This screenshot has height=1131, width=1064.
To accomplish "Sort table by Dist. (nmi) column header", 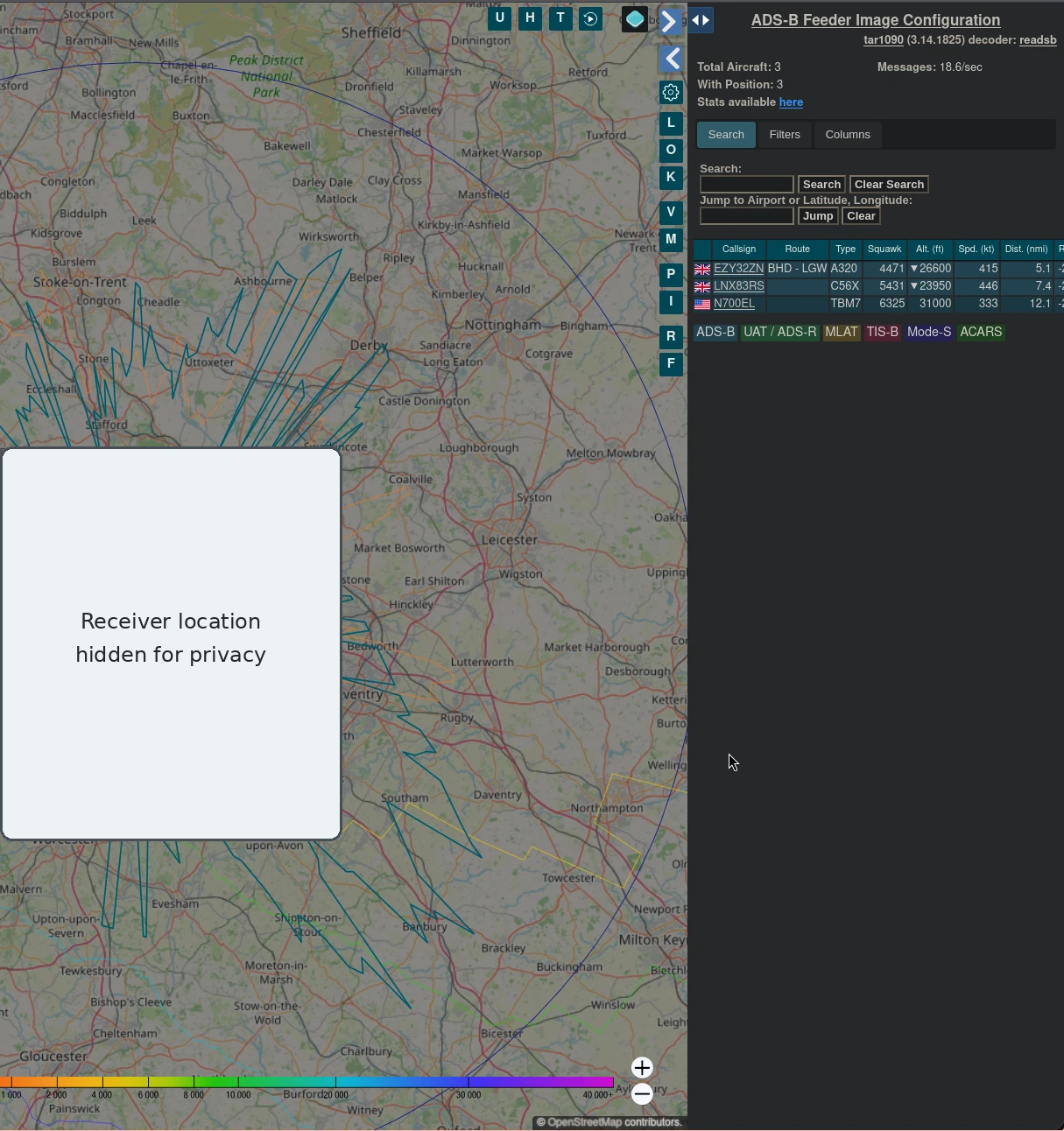I will pos(1026,249).
